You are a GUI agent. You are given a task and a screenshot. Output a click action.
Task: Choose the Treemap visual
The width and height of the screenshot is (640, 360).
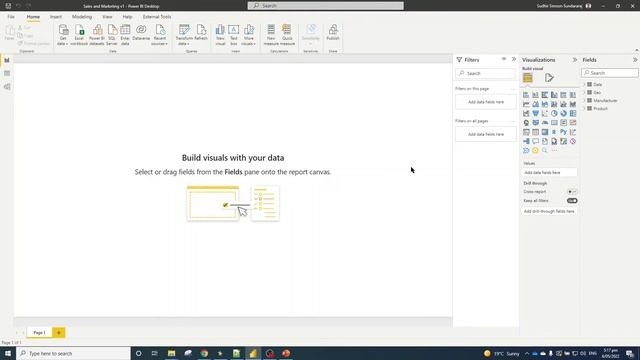573,113
